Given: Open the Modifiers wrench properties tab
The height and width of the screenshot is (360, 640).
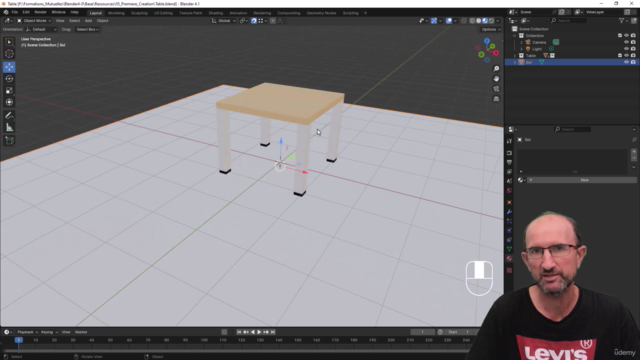Looking at the screenshot, I should point(509,212).
